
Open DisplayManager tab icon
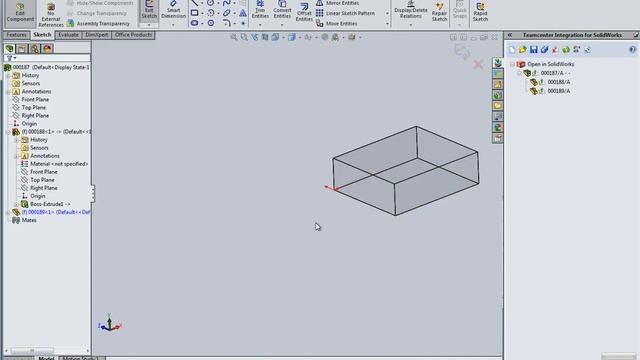[x=47, y=49]
